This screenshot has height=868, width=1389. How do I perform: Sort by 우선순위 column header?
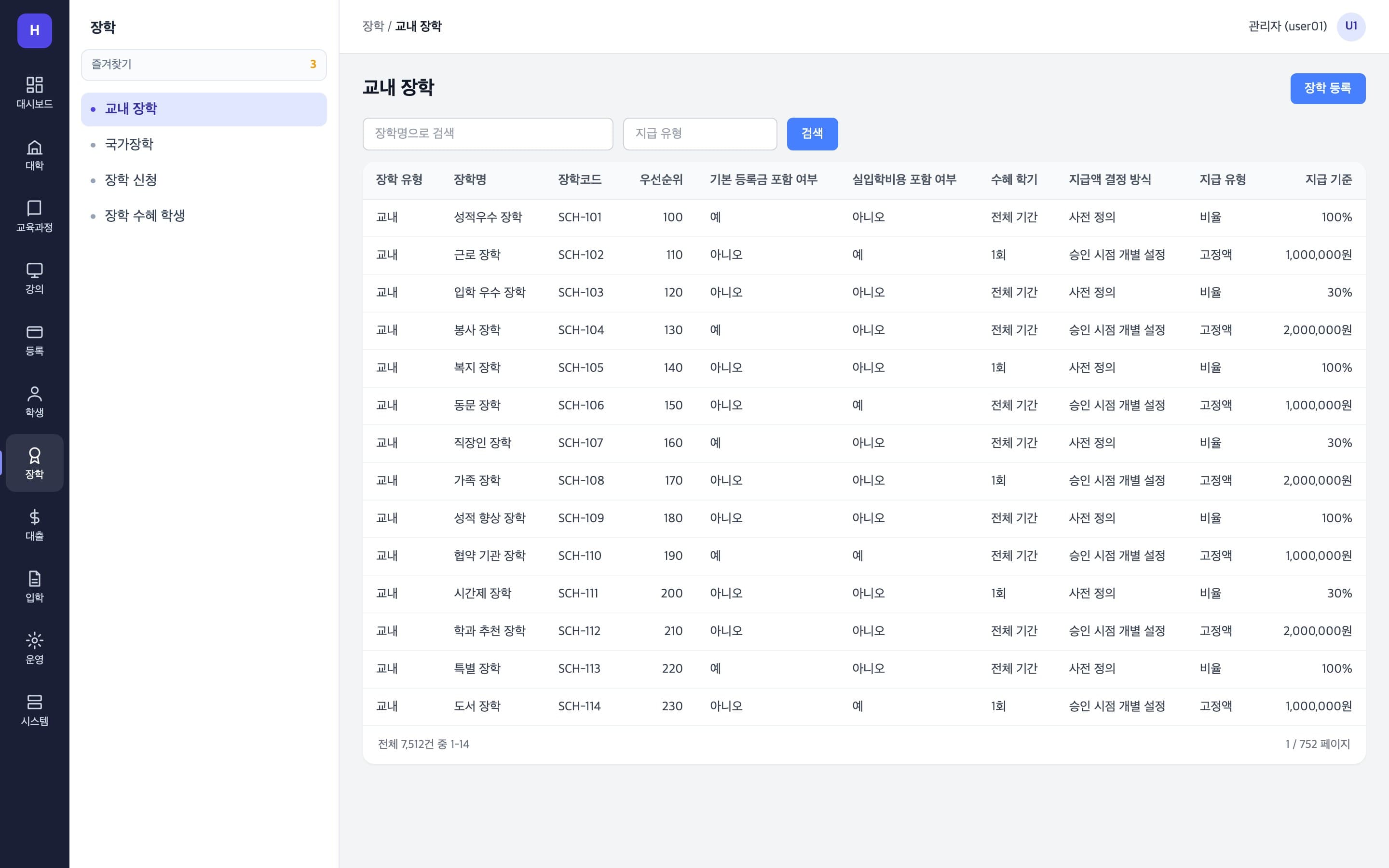[x=661, y=180]
